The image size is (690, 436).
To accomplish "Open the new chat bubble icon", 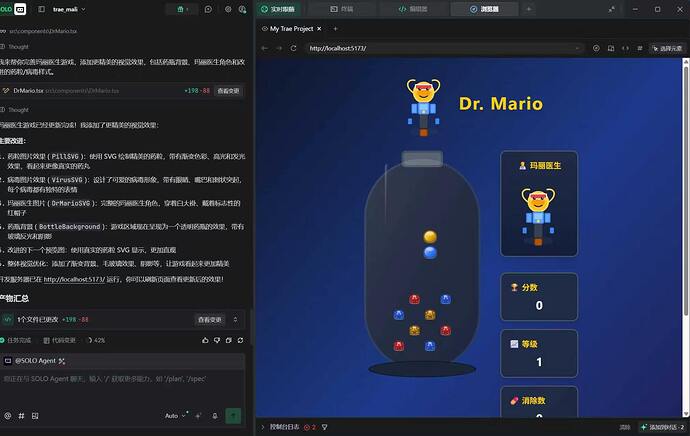I will (209, 9).
